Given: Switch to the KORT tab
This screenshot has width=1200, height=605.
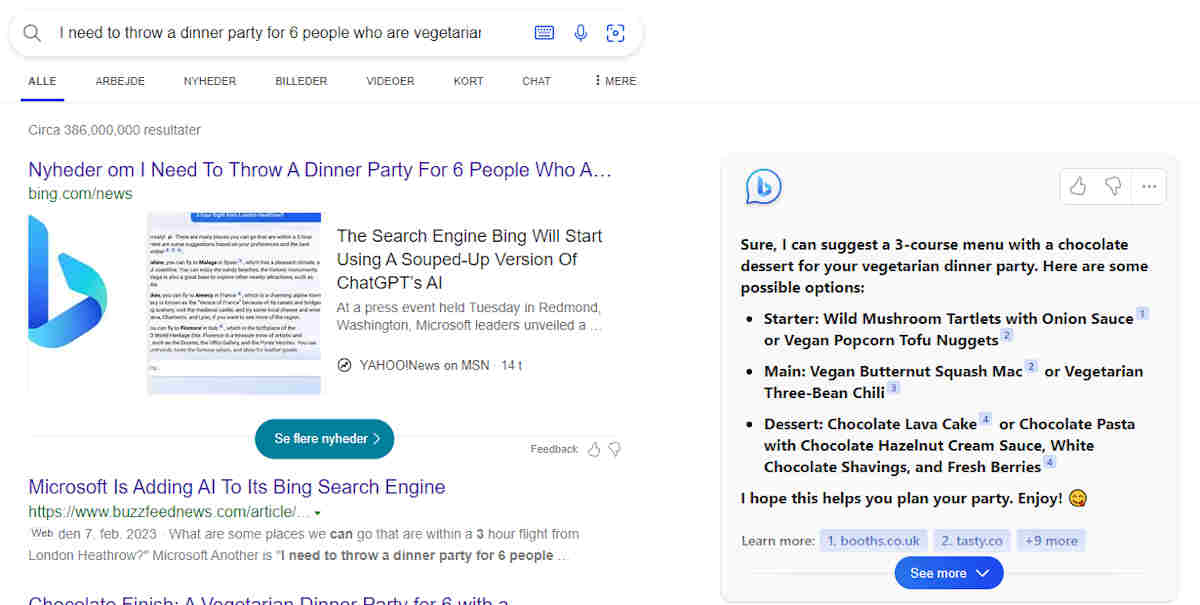Looking at the screenshot, I should click(468, 81).
